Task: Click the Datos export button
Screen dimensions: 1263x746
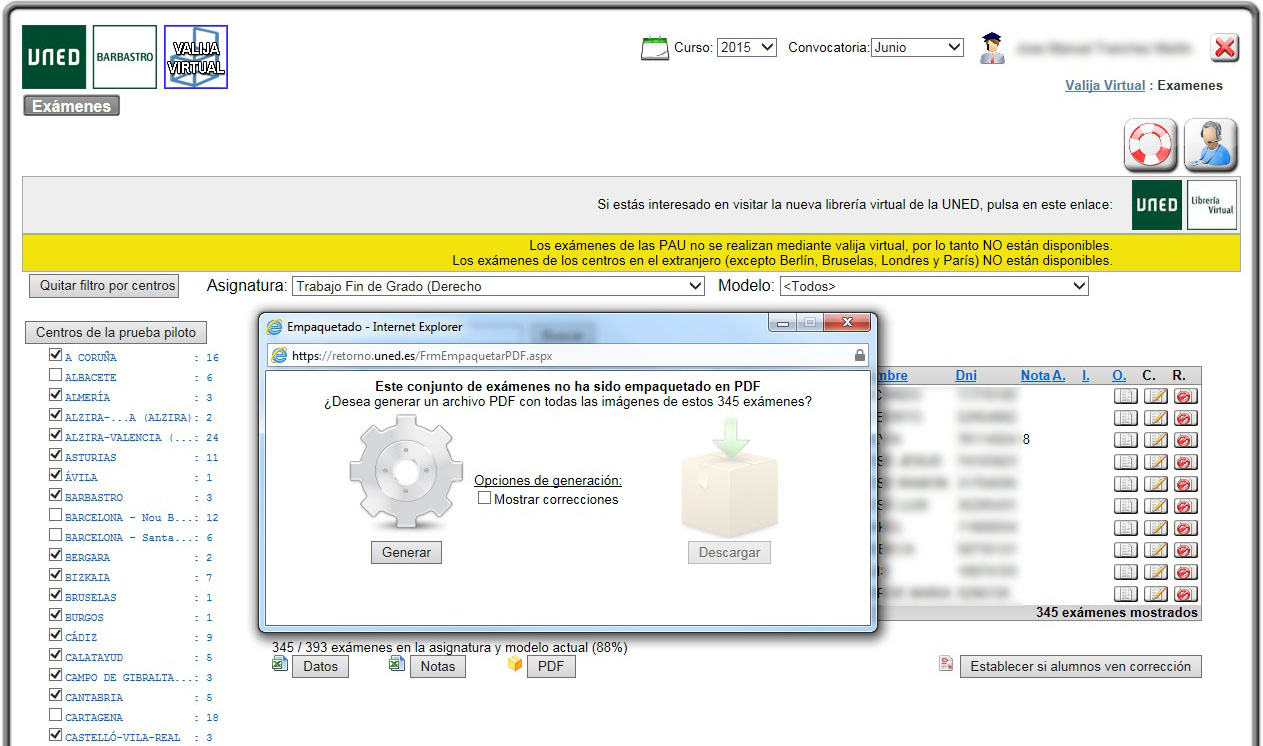Action: point(320,667)
